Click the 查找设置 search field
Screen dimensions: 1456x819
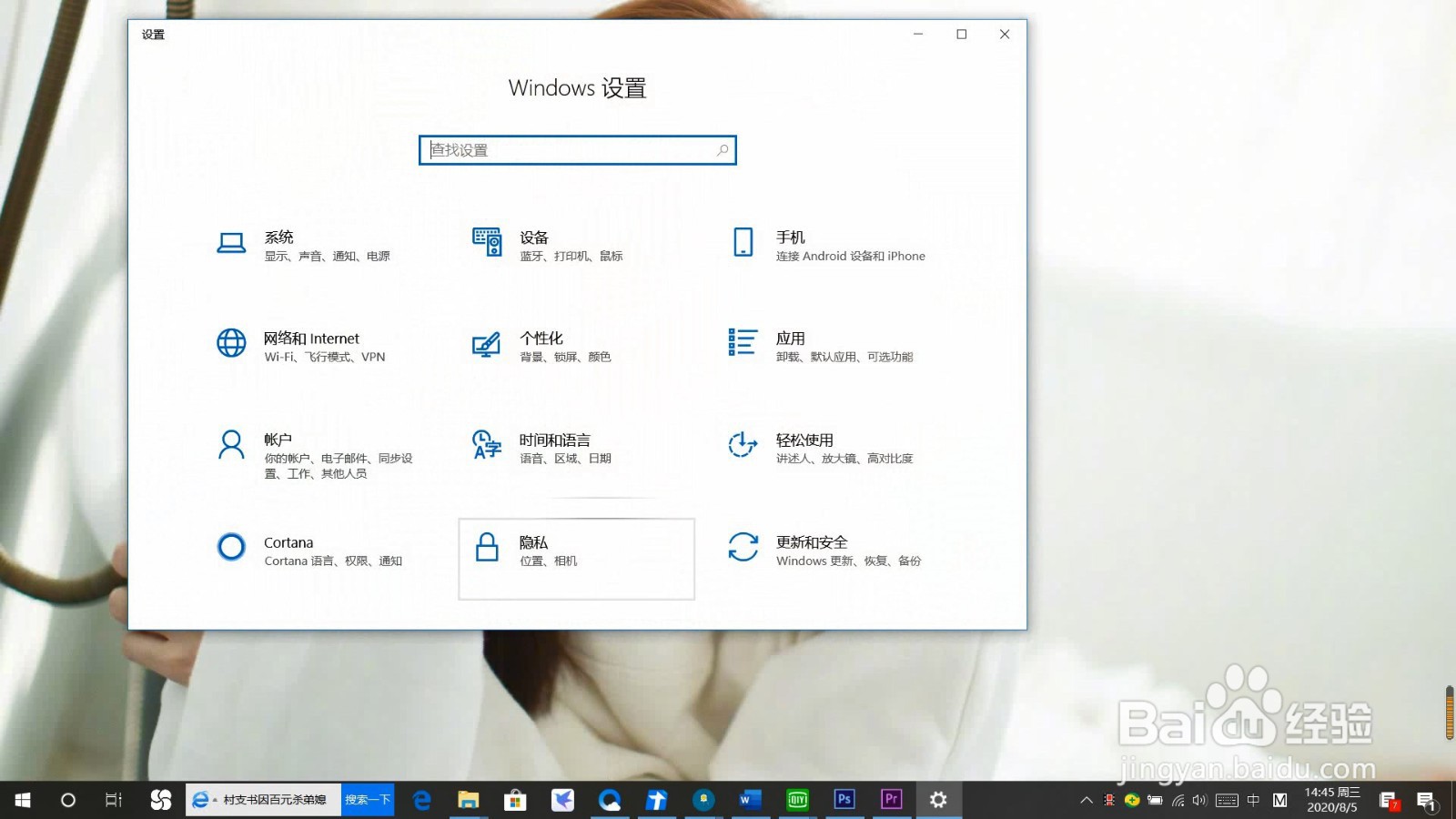point(577,150)
